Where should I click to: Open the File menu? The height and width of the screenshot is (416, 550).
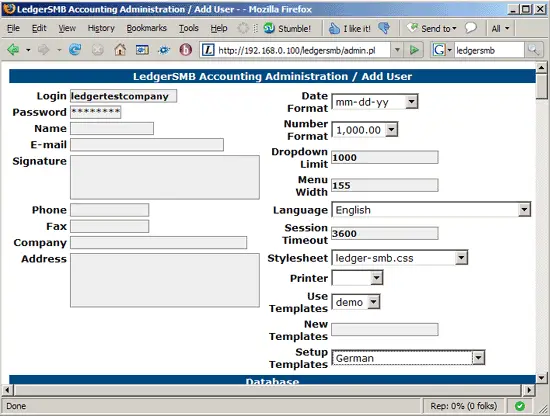pos(13,28)
